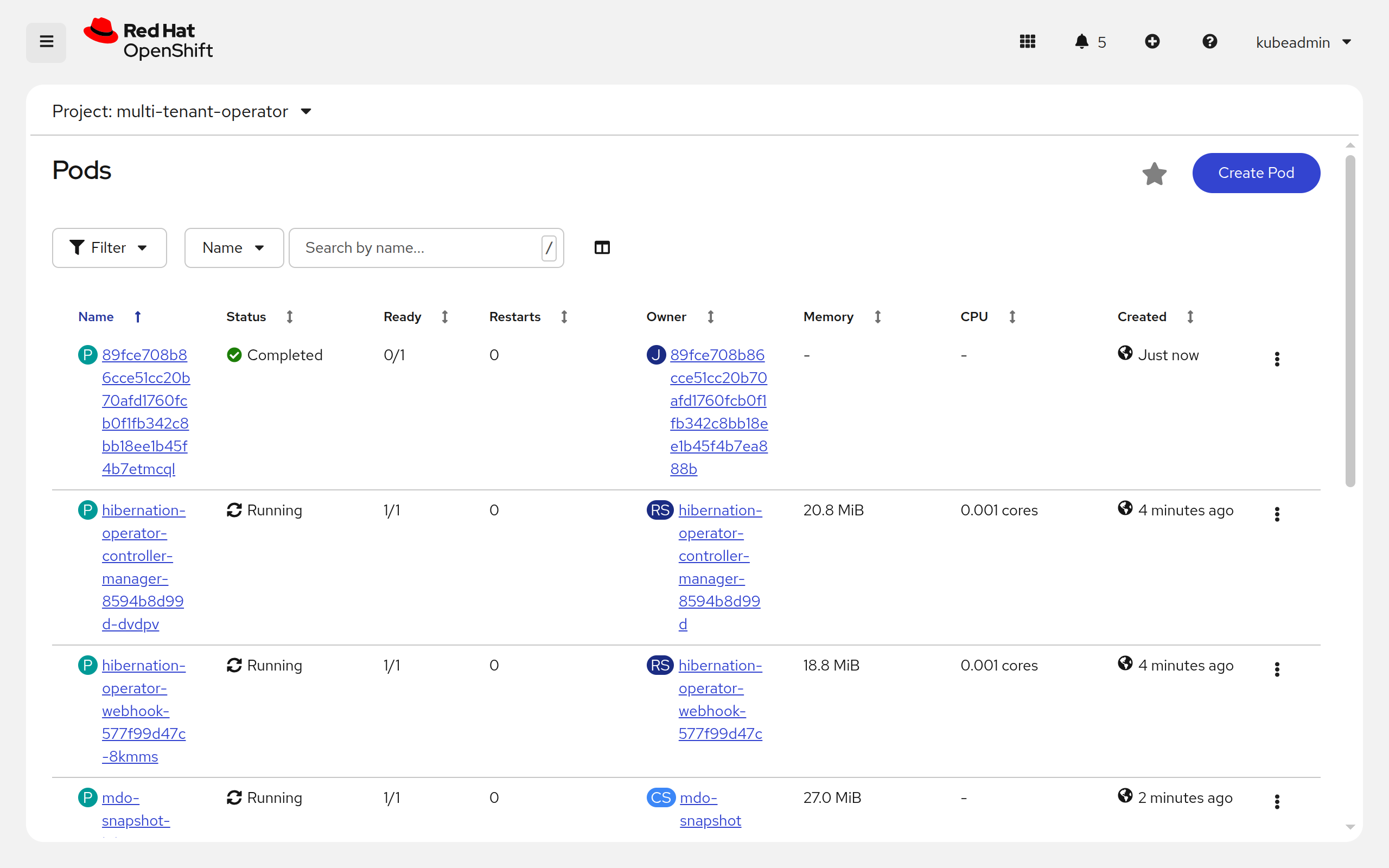
Task: Sort table by Owner column
Action: pyautogui.click(x=710, y=317)
